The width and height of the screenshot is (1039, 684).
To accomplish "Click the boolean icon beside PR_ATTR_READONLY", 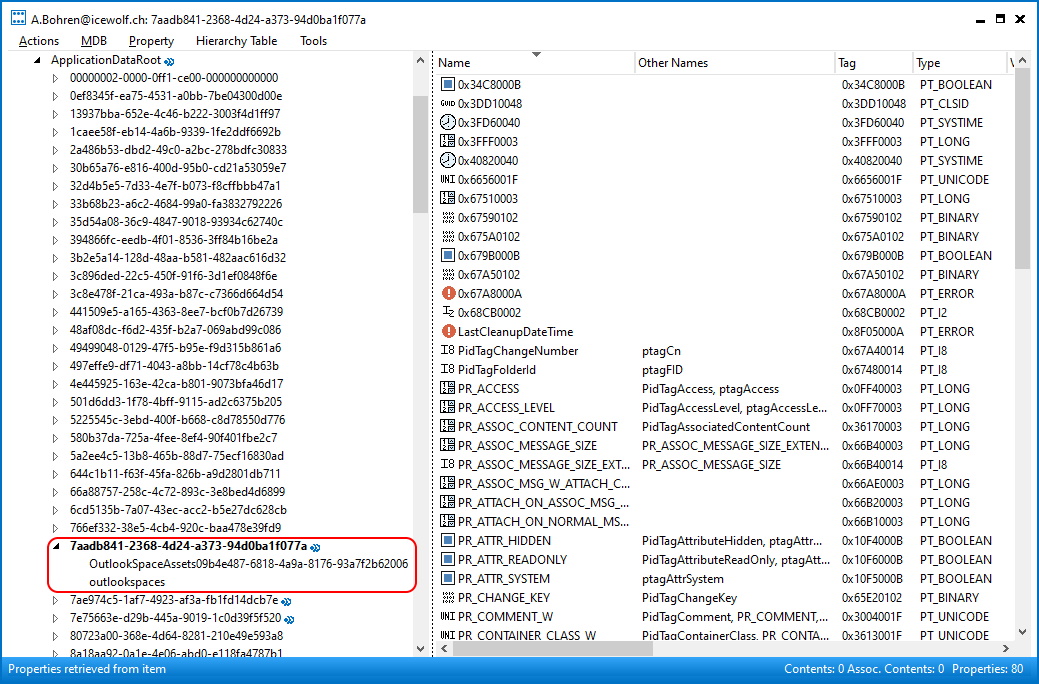I will click(x=448, y=559).
